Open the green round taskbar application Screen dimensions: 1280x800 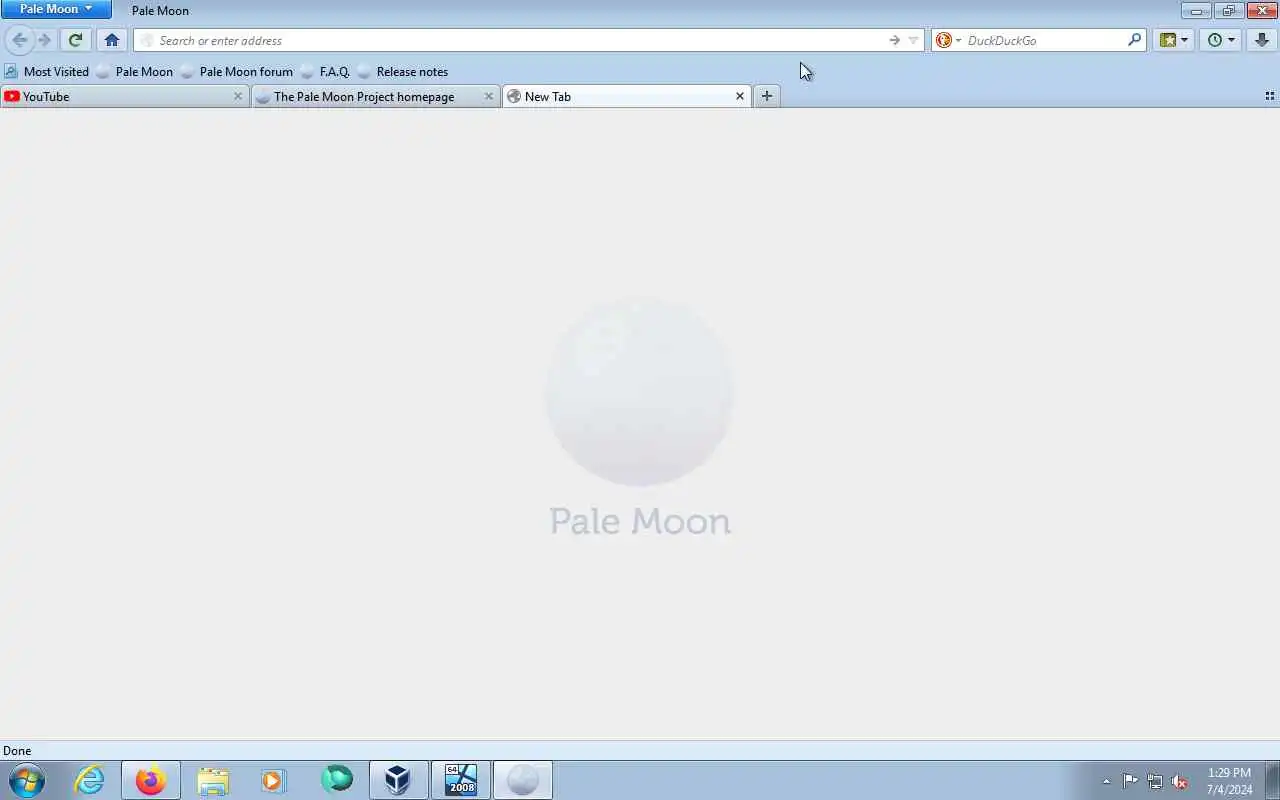coord(337,780)
